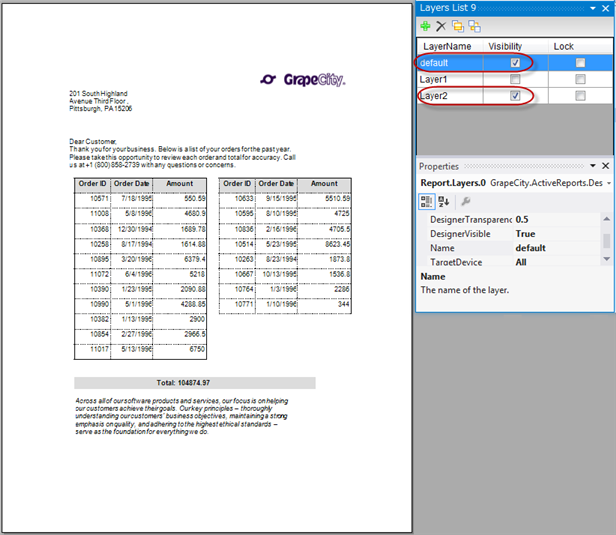
Task: Select the Layer2 row
Action: [x=515, y=96]
